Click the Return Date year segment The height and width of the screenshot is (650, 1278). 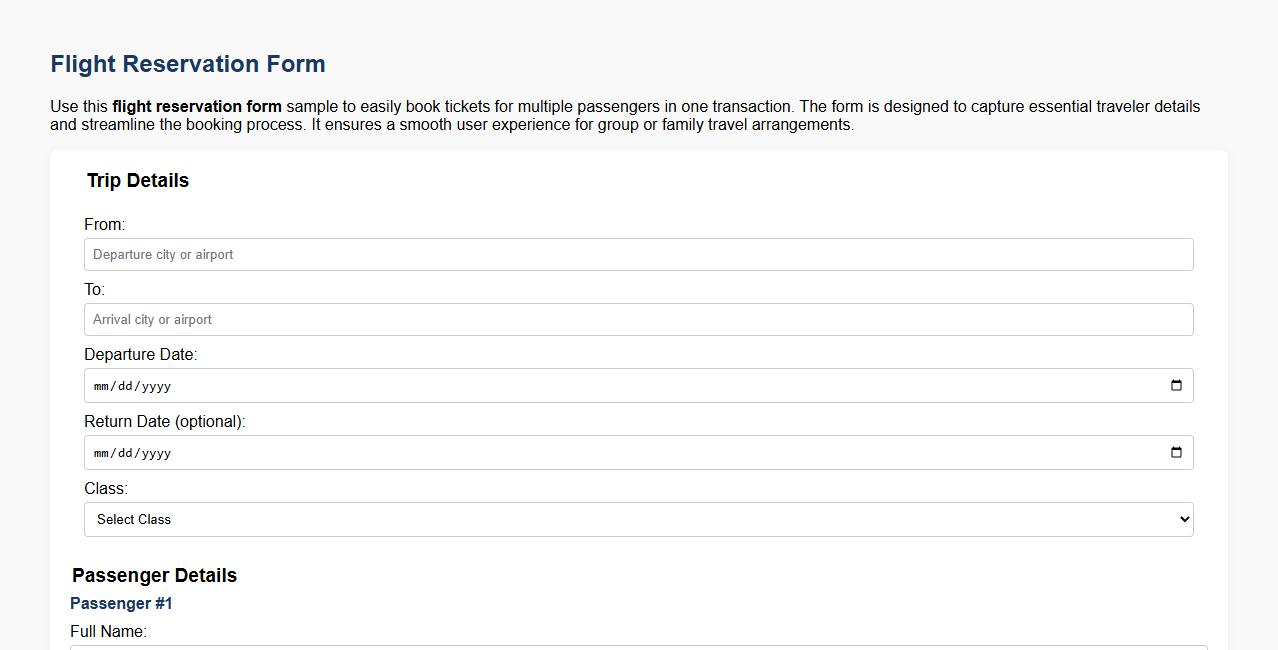tap(155, 452)
